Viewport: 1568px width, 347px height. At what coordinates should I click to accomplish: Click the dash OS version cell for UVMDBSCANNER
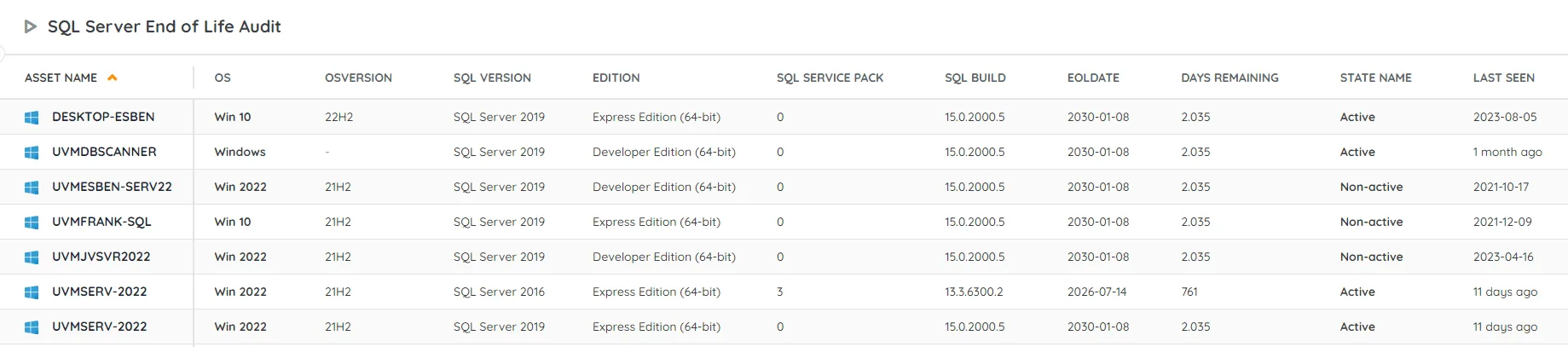(327, 152)
